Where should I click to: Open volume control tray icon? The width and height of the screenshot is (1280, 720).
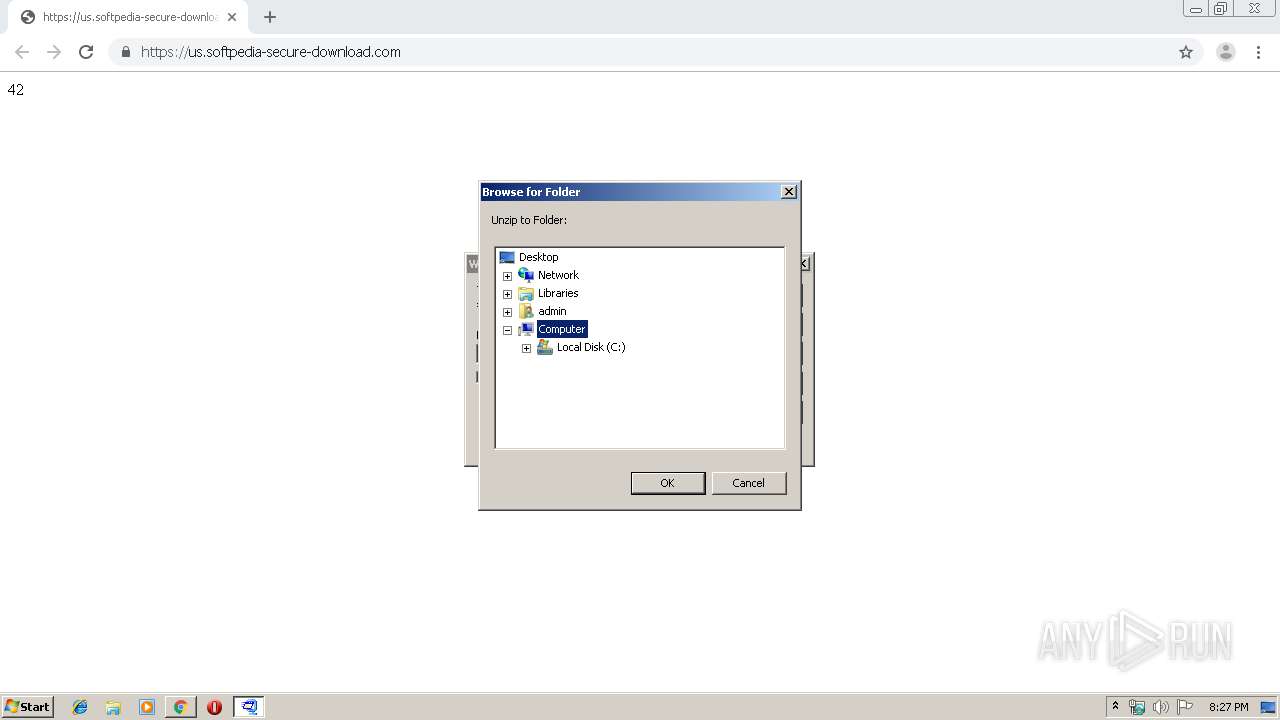coord(1160,707)
